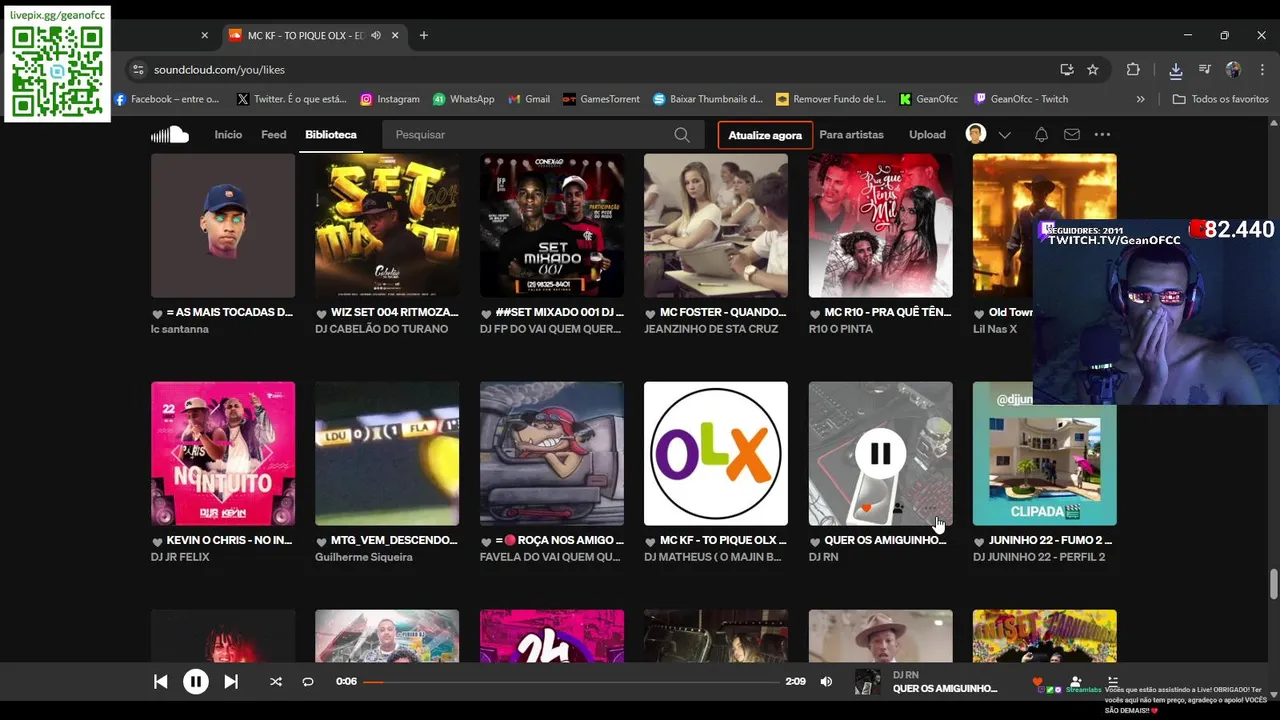Mute the MC KF browser tab audio
This screenshot has width=1280, height=720.
(376, 35)
